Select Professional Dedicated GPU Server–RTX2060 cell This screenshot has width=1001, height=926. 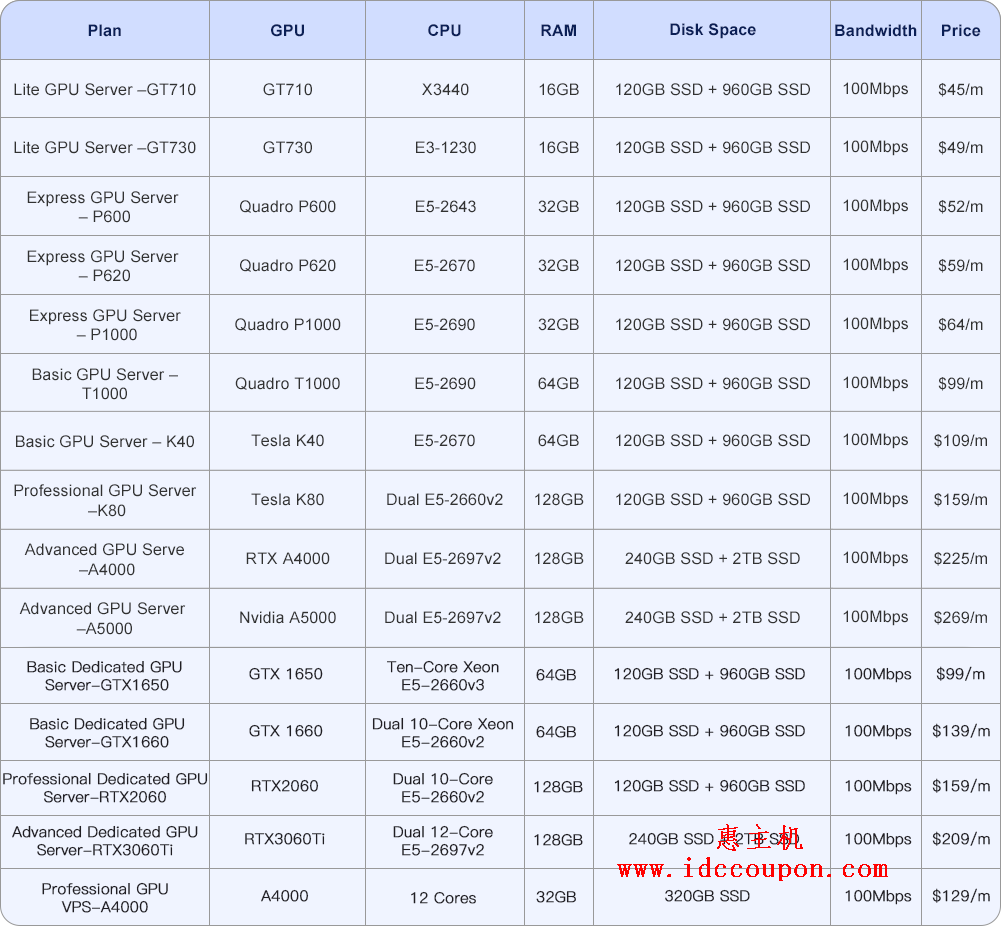pyautogui.click(x=105, y=788)
